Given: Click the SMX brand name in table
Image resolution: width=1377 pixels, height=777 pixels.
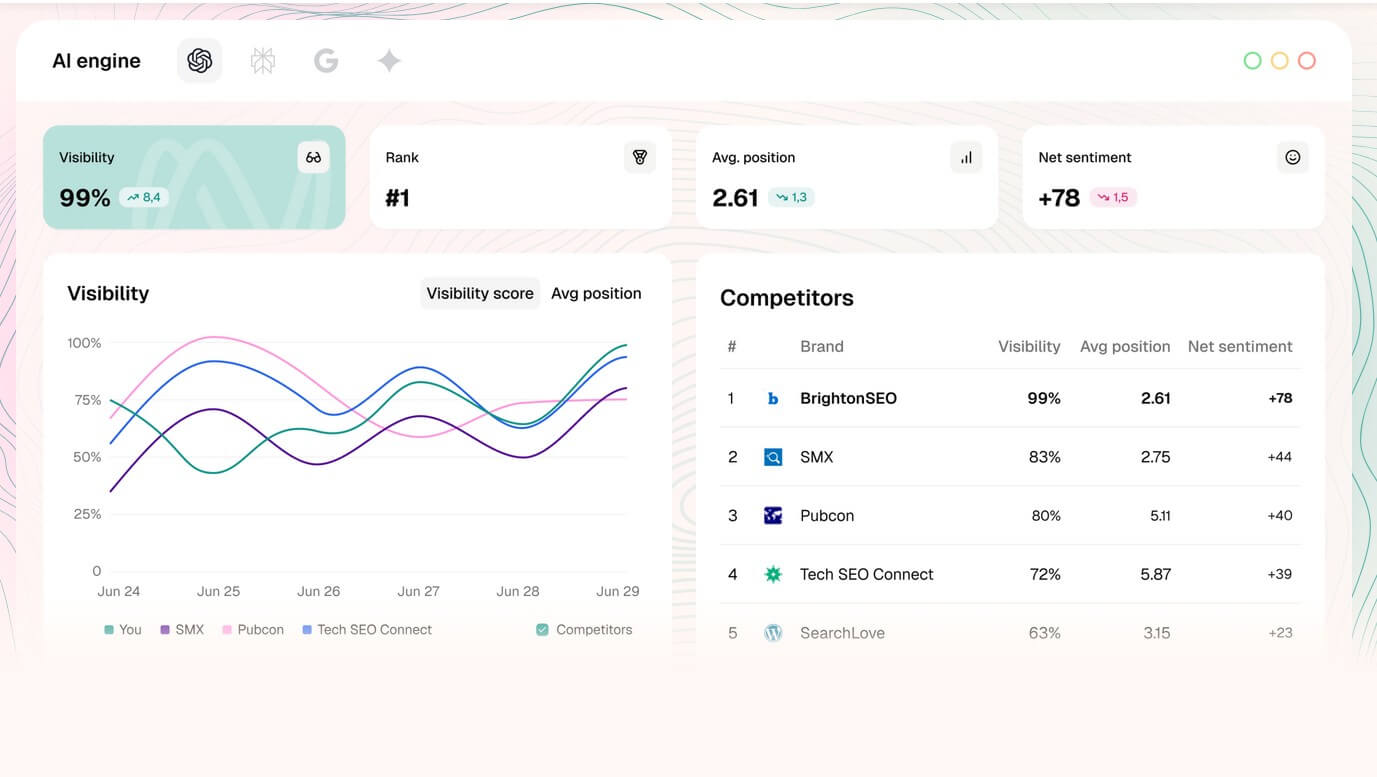Looking at the screenshot, I should pyautogui.click(x=817, y=457).
